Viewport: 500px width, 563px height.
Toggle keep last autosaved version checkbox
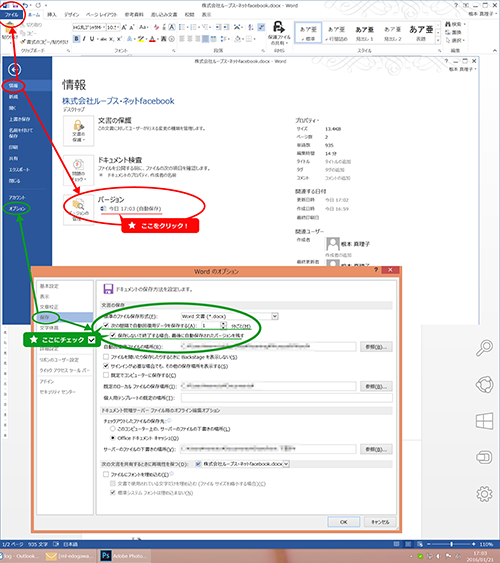113,335
